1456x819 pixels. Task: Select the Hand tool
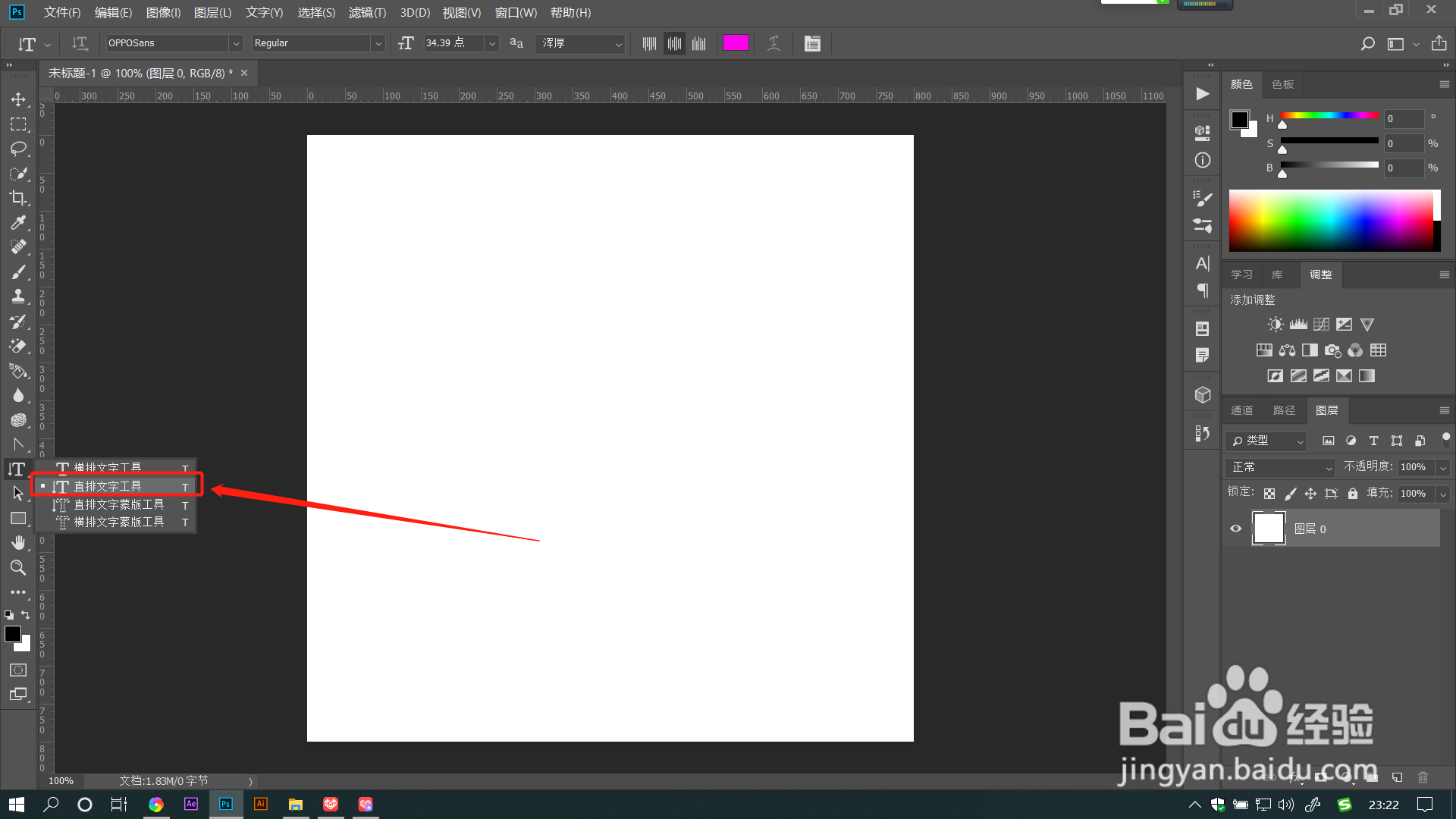pos(18,543)
